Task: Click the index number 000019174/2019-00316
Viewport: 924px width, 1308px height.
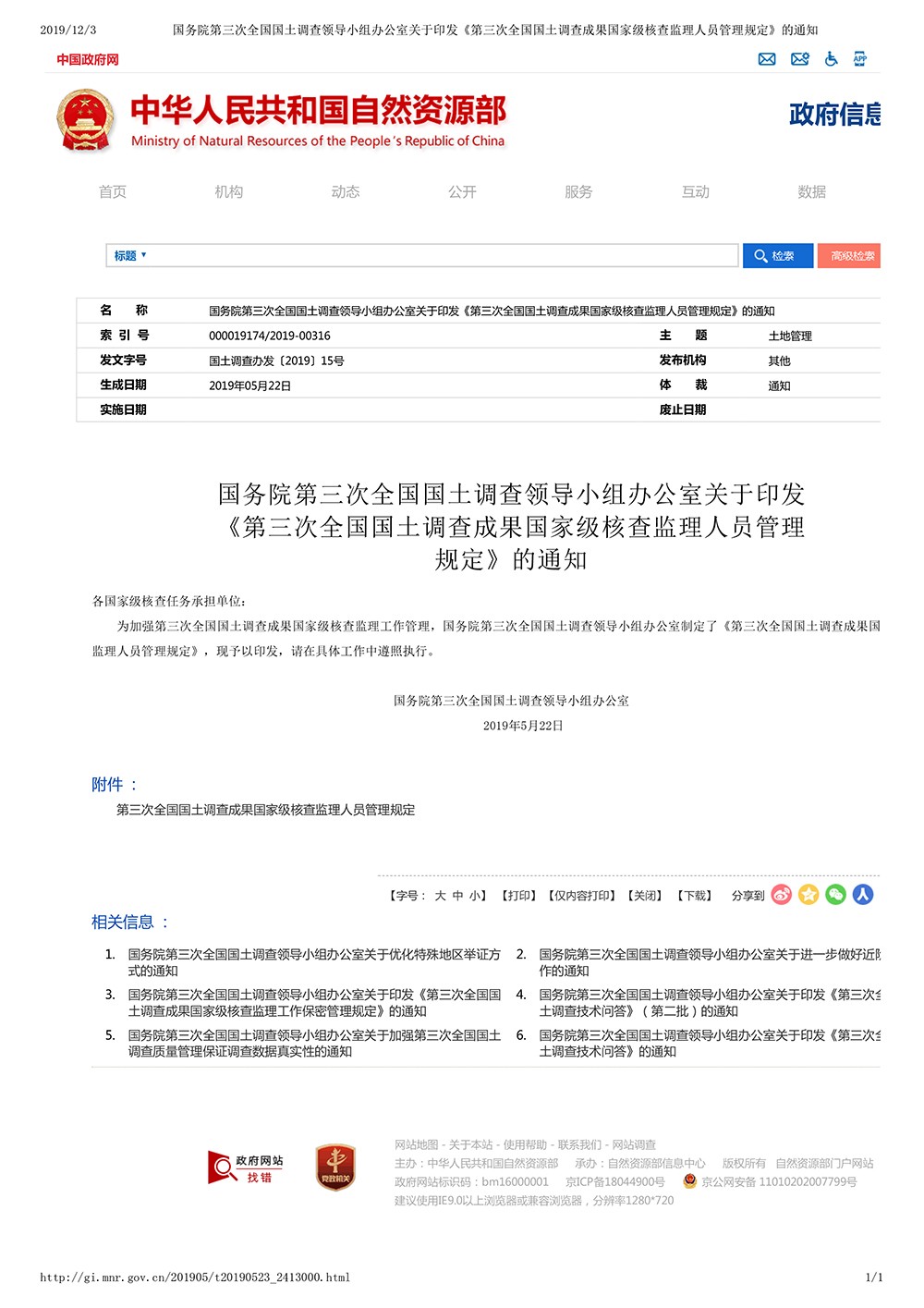Action: 270,336
